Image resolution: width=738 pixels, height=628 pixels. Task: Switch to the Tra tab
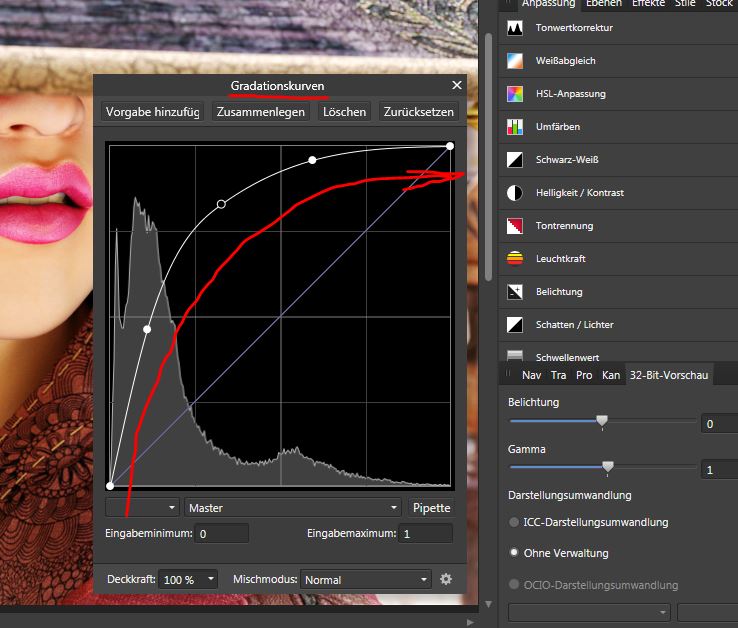[x=559, y=375]
